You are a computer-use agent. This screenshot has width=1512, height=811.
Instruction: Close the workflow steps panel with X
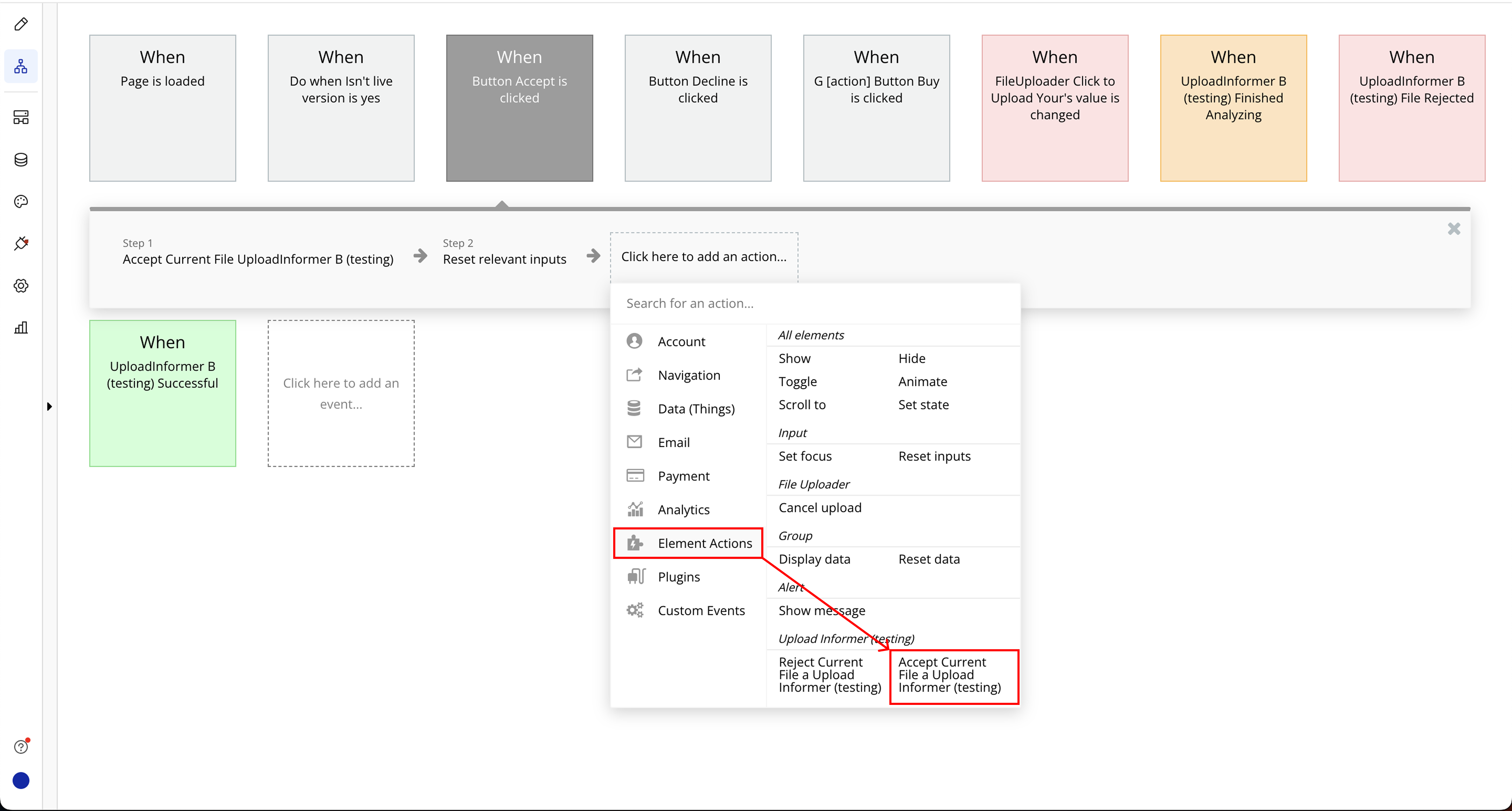coord(1453,229)
